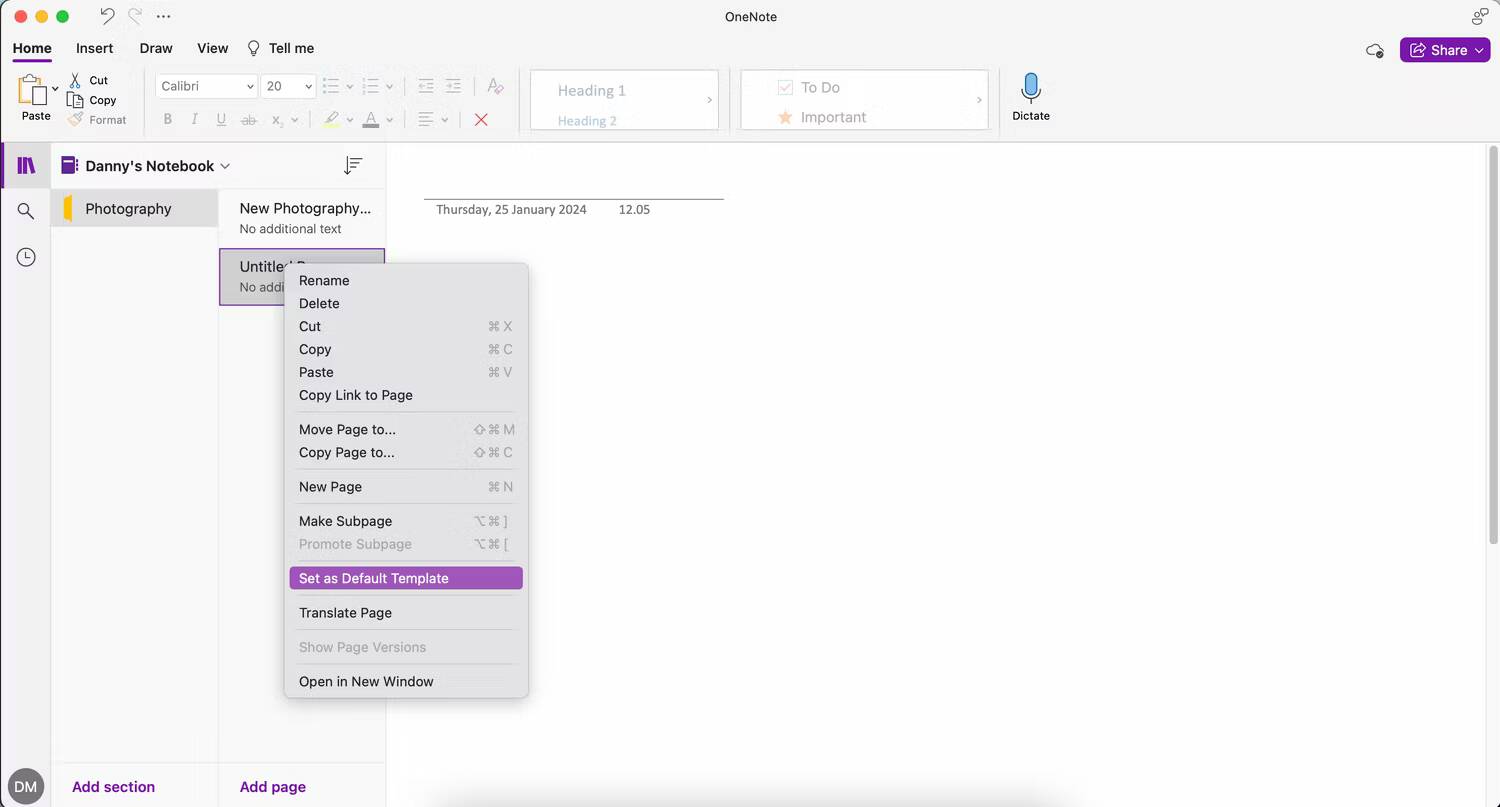Expand the Danny's Notebook switcher chevron
The image size is (1500, 807).
[225, 166]
